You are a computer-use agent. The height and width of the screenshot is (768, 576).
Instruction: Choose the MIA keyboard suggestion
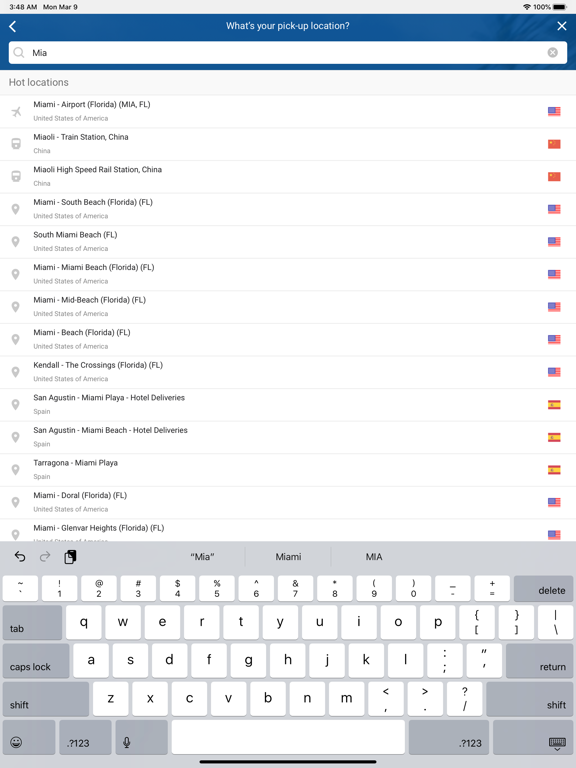tap(374, 557)
